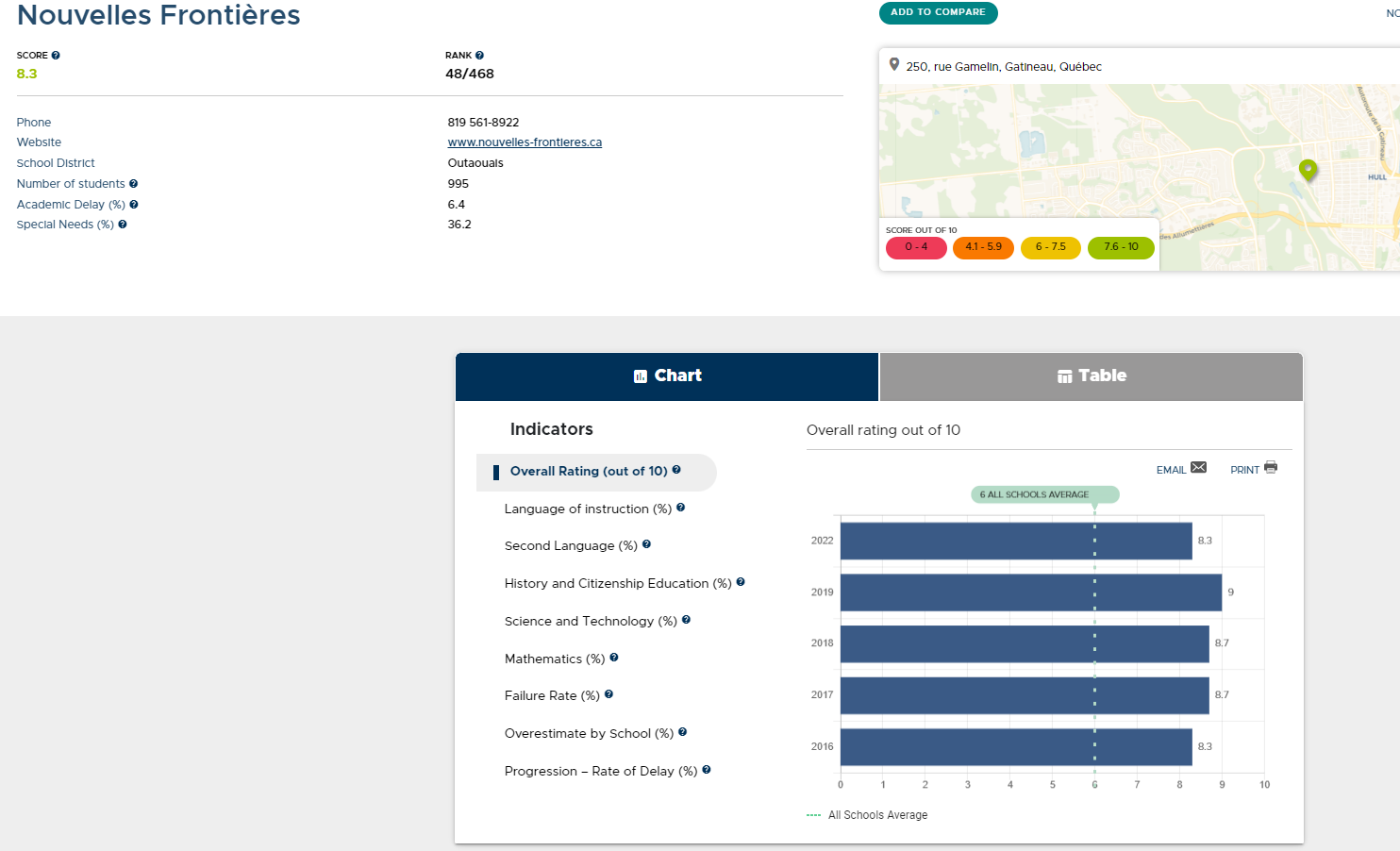This screenshot has height=851, width=1400.
Task: Select Language of instruction (%) indicator
Action: click(x=588, y=509)
